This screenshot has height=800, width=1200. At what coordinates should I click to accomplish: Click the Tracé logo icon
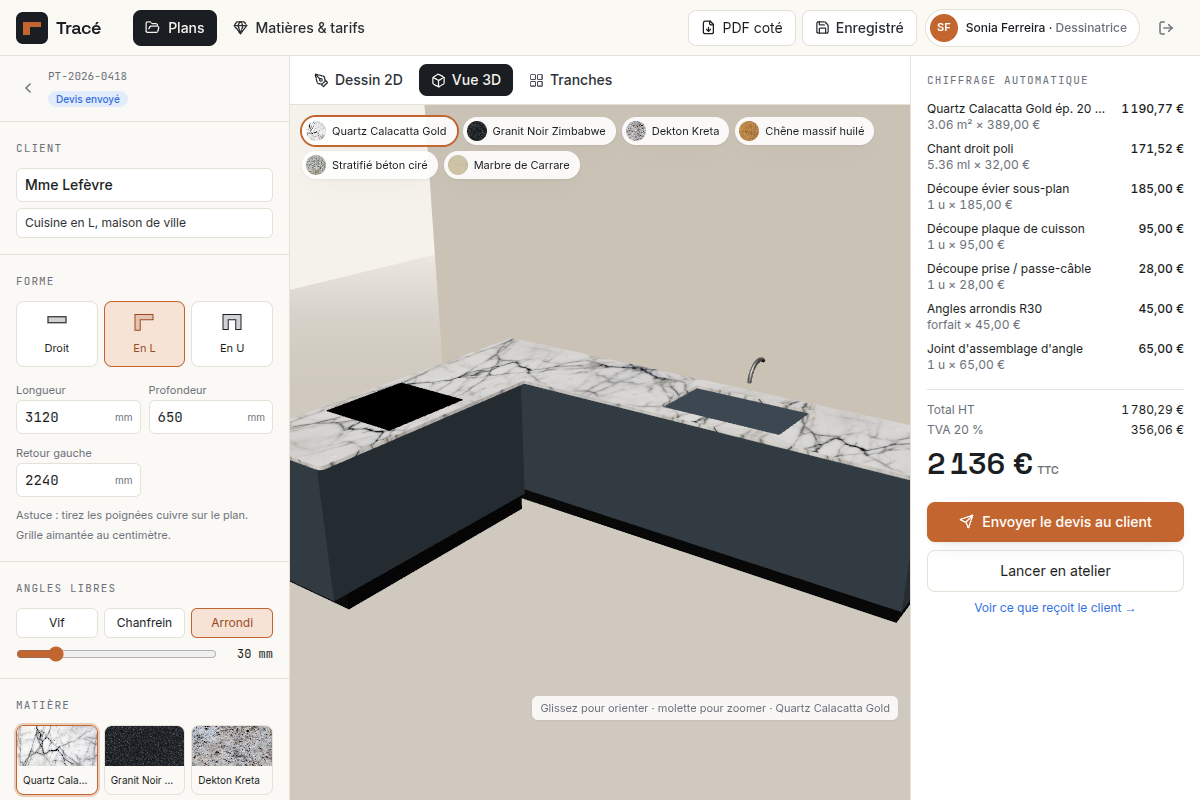pos(32,28)
